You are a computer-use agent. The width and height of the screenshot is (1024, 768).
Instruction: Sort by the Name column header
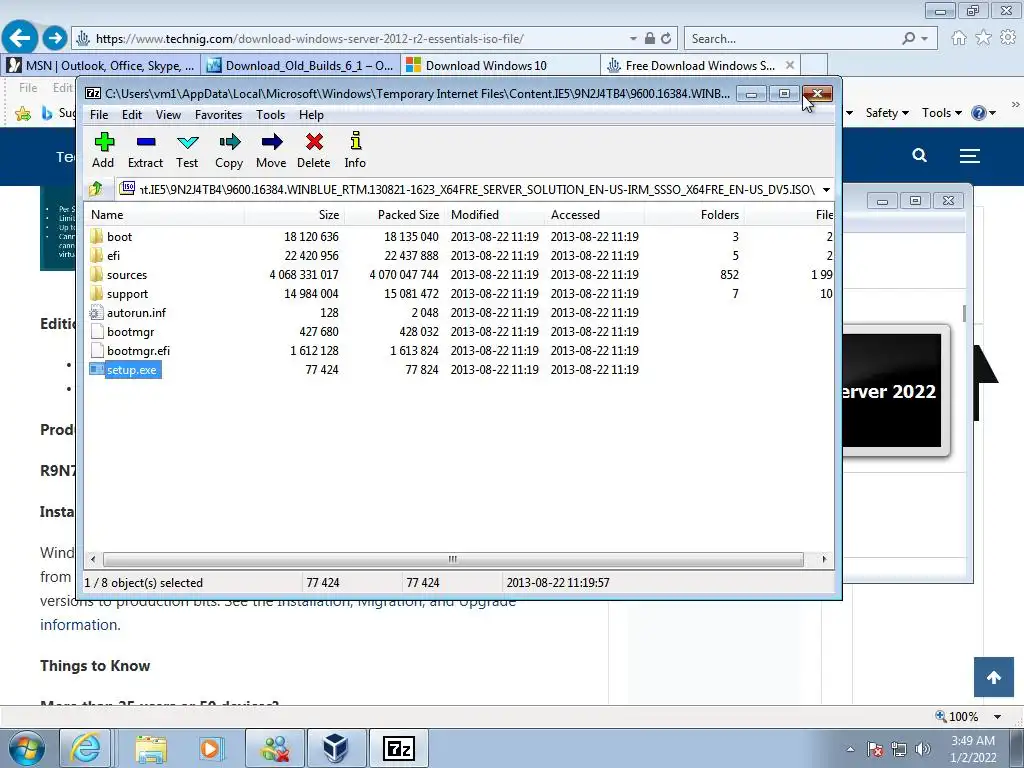coord(164,215)
